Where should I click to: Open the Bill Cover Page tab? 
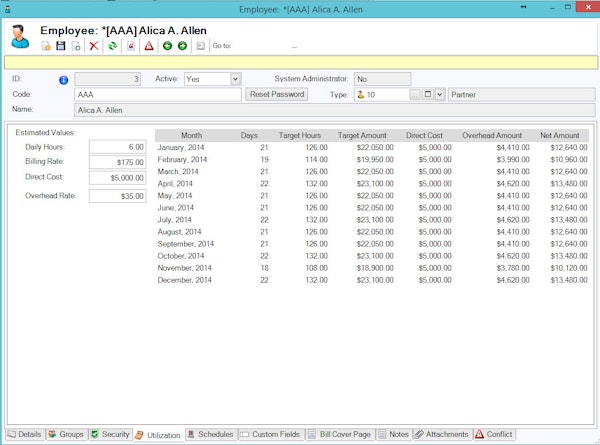pyautogui.click(x=340, y=434)
